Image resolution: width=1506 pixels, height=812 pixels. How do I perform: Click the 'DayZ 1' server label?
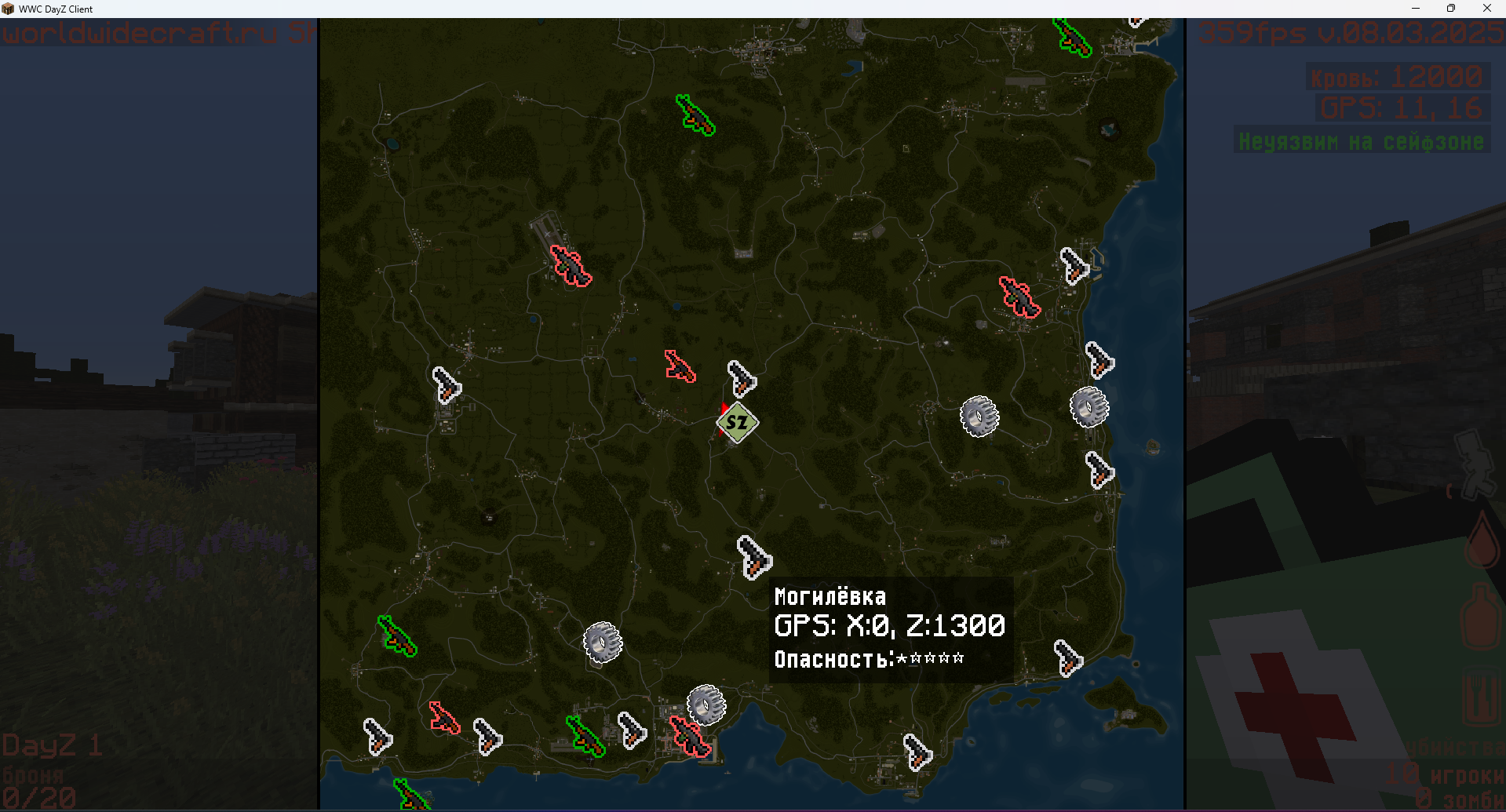click(x=52, y=745)
